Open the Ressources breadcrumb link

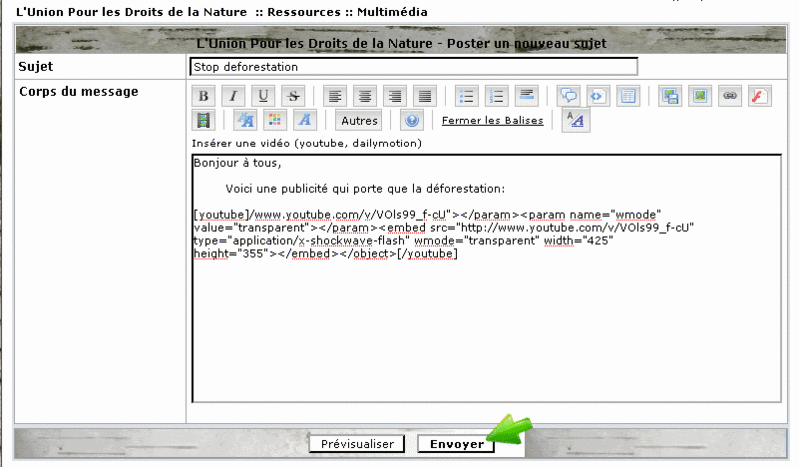click(304, 12)
